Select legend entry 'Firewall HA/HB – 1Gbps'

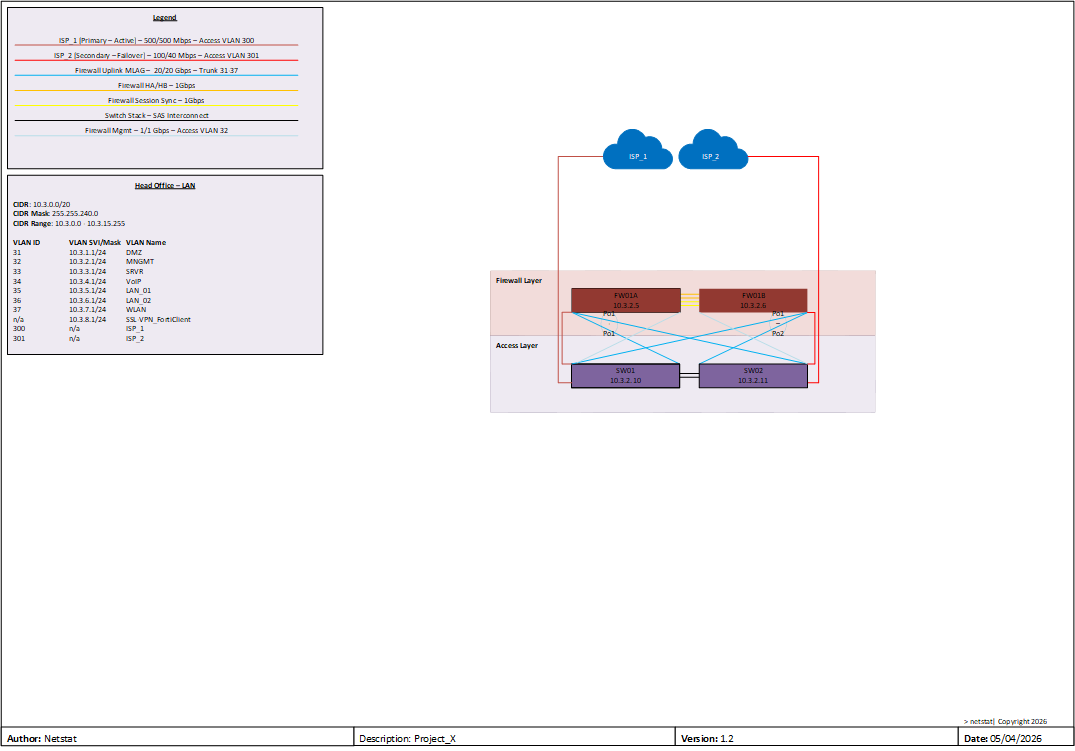pos(156,86)
